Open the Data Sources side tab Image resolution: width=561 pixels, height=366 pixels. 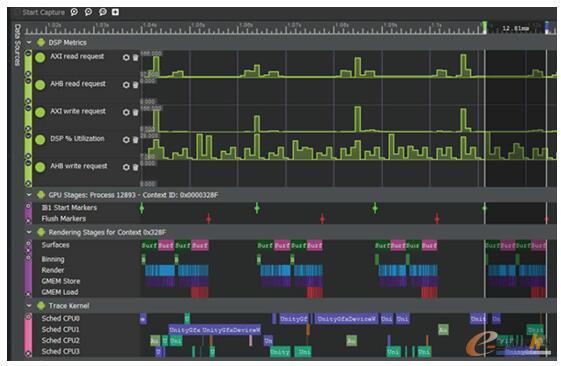point(17,45)
